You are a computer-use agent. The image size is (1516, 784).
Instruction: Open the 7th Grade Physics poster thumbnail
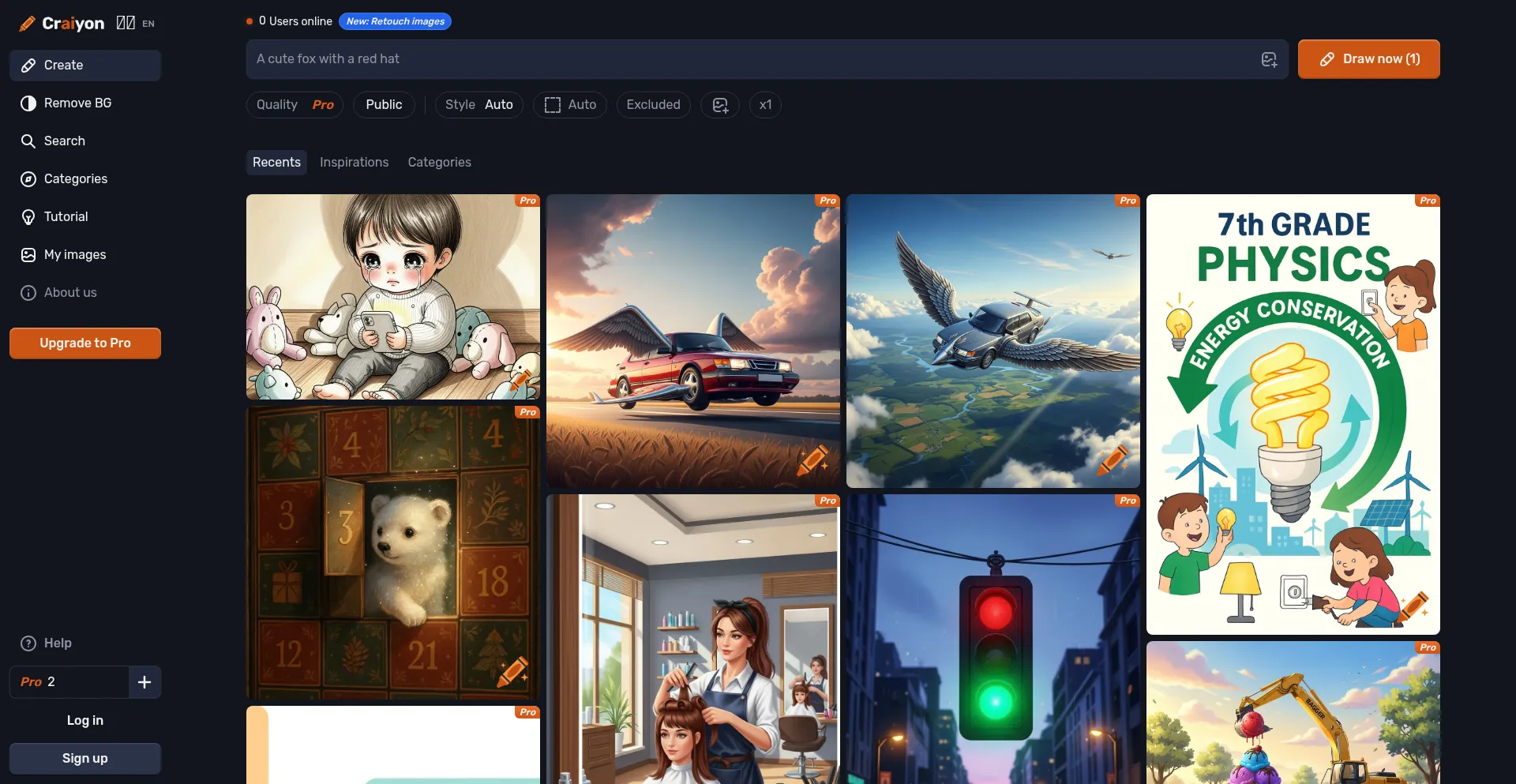pyautogui.click(x=1293, y=415)
